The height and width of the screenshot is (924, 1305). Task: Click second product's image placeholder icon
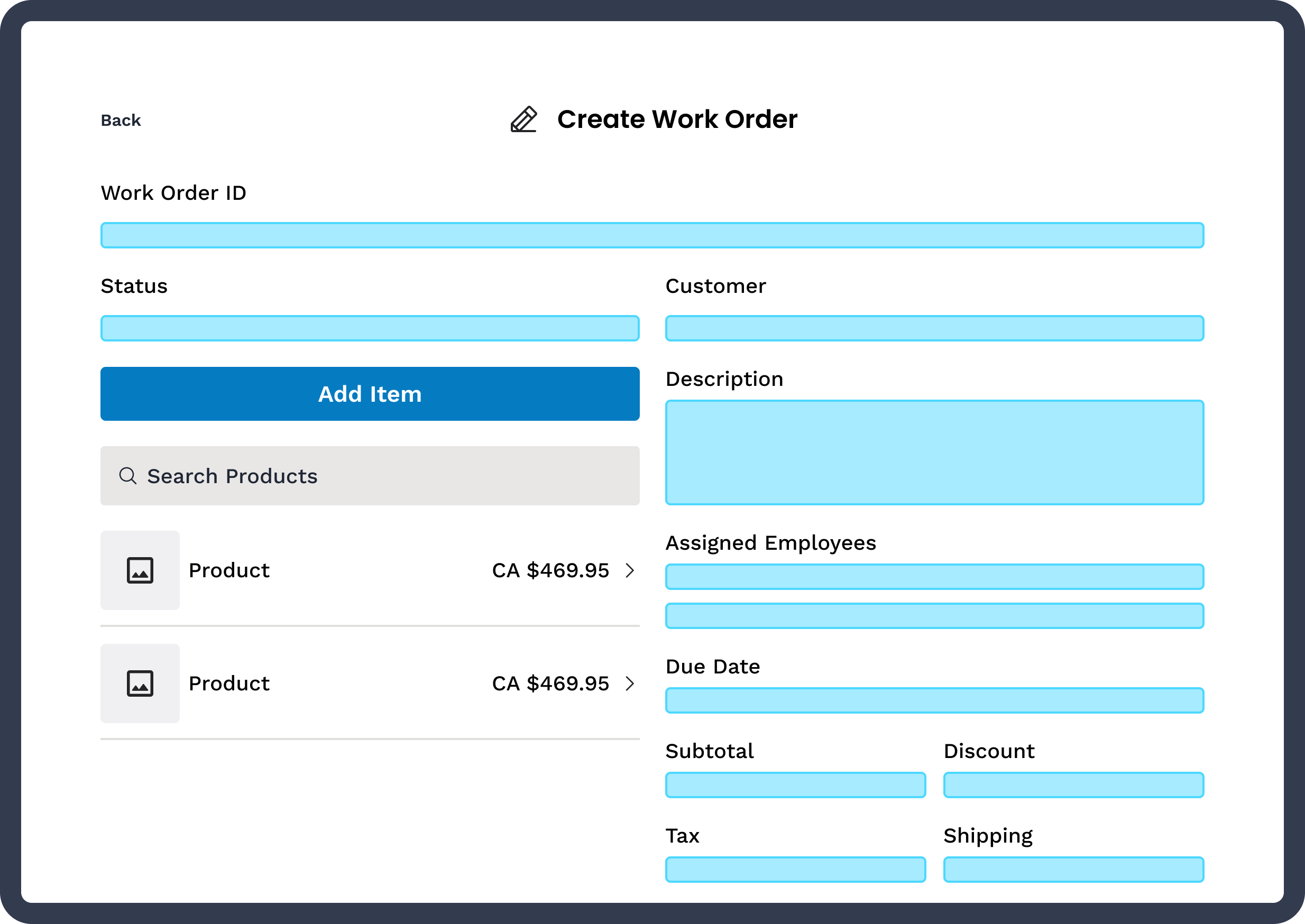click(x=140, y=683)
